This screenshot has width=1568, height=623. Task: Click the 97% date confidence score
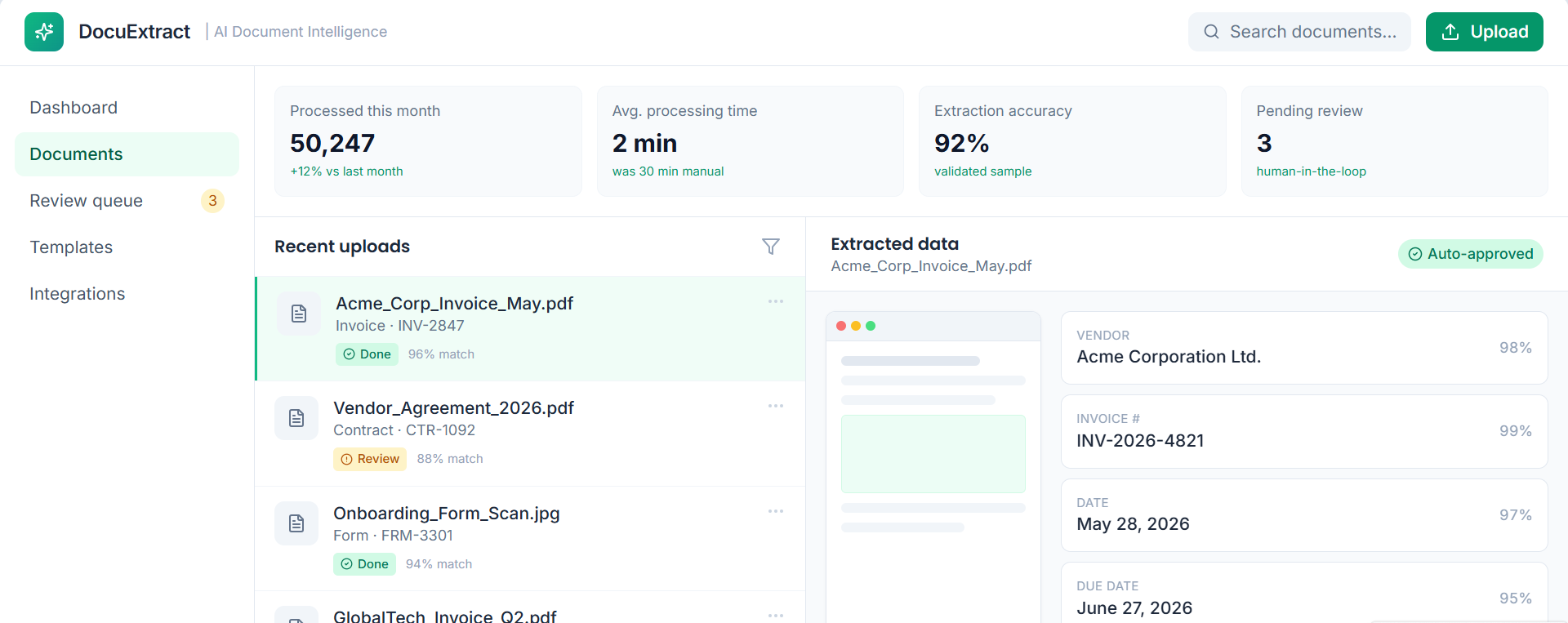[1515, 515]
